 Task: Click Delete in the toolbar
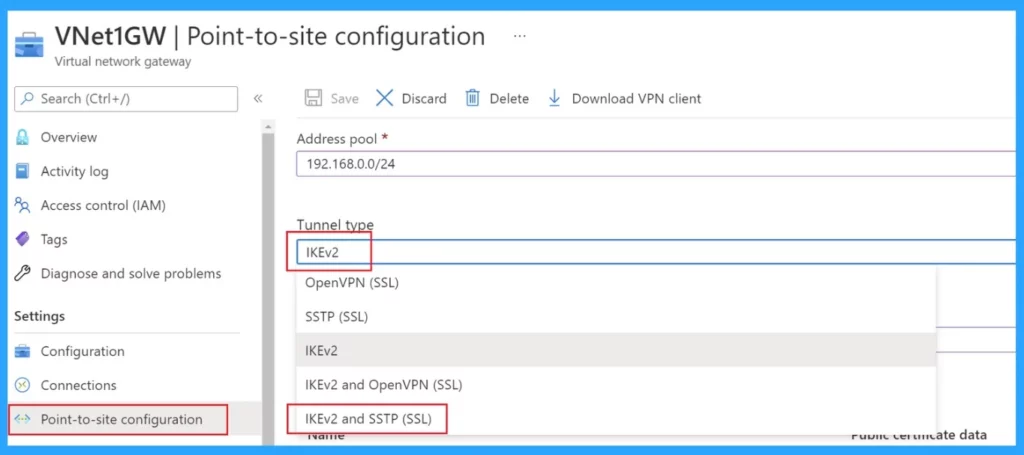tap(509, 99)
